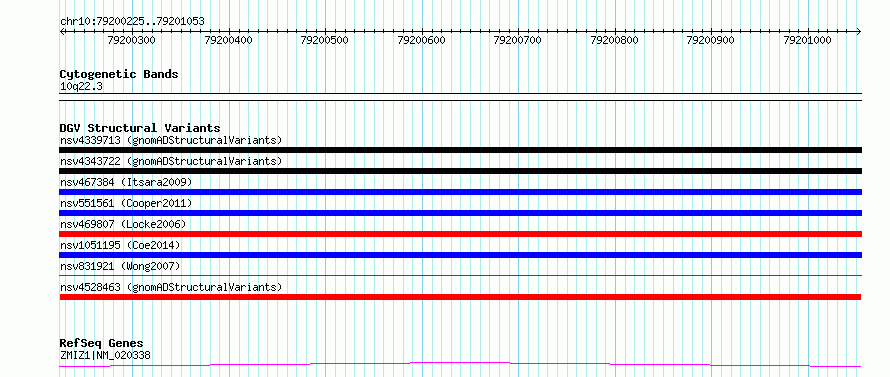
Task: Select the red bar of nsv4528463
Action: point(460,297)
